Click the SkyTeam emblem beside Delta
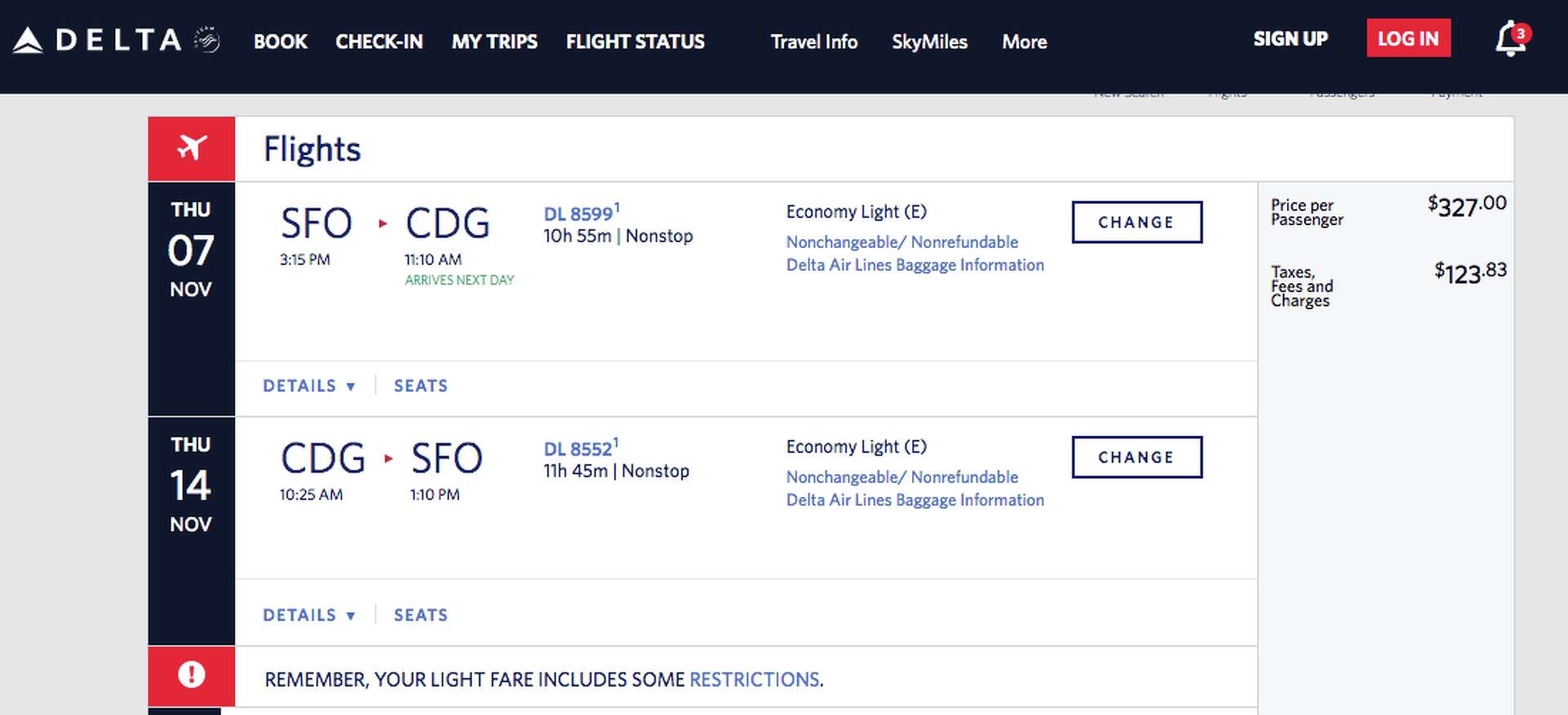Image resolution: width=1568 pixels, height=715 pixels. 207,40
